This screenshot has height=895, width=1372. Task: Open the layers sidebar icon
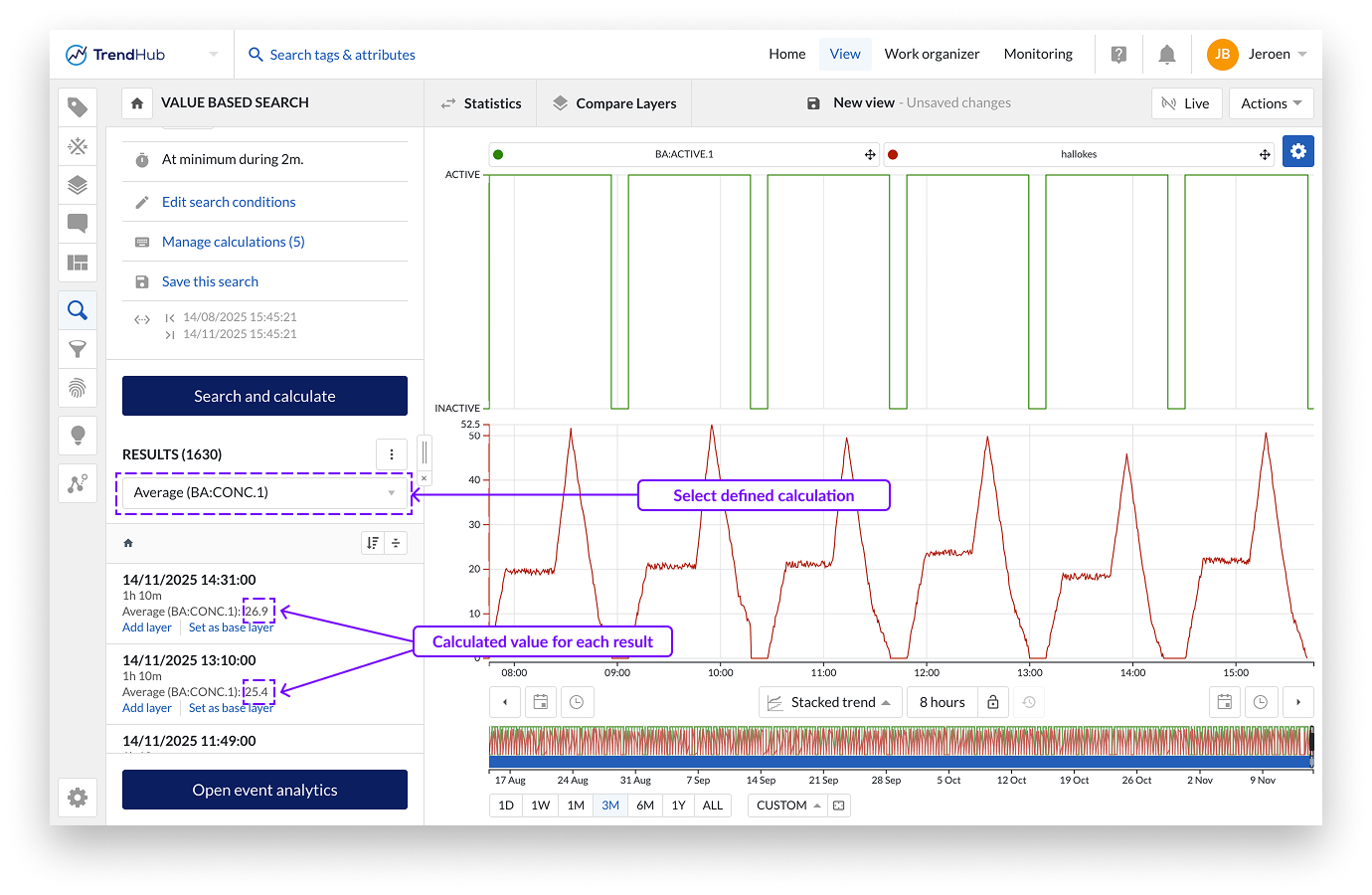[x=78, y=185]
